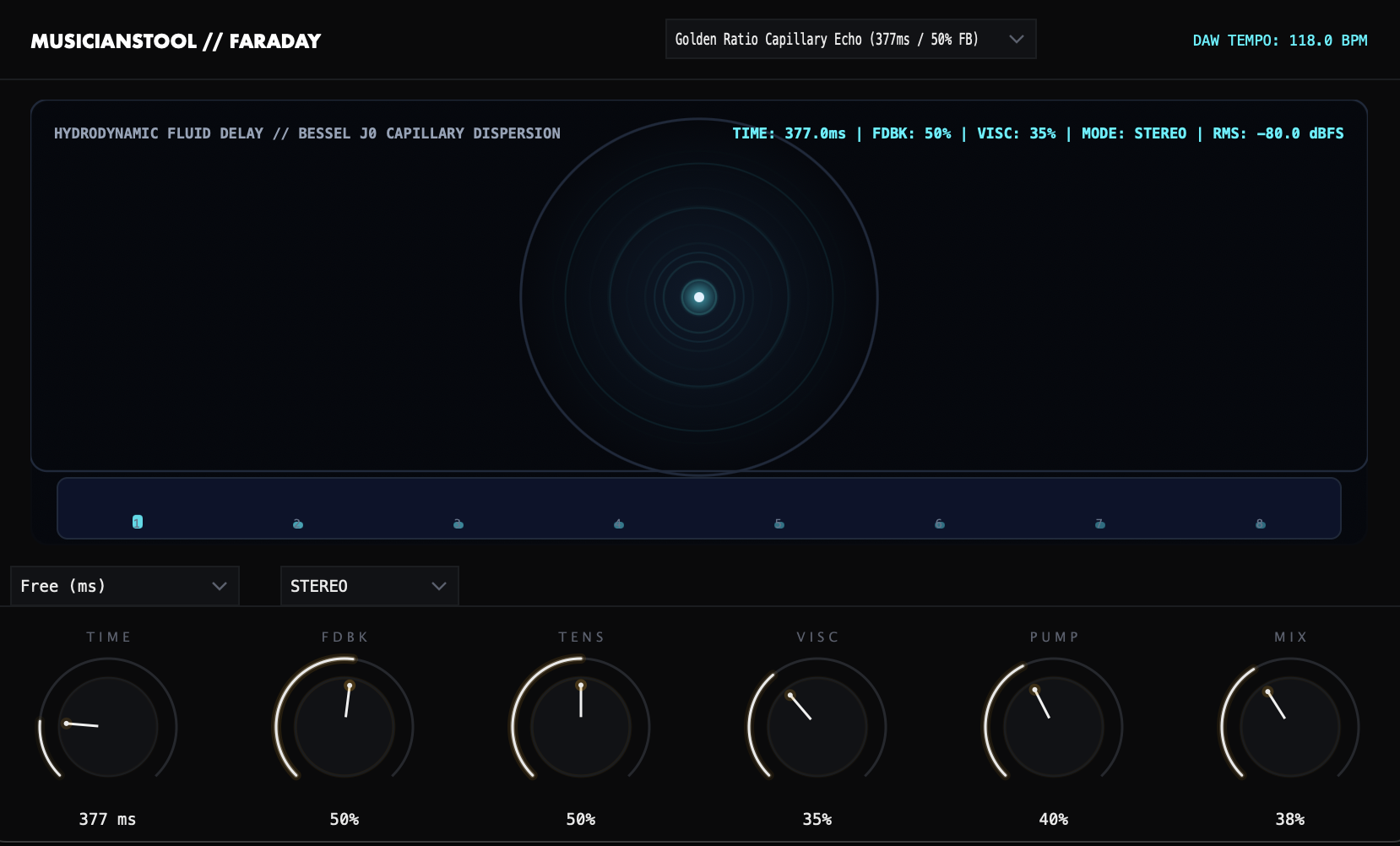Screen dimensions: 1400x846
Task: Click the FDBK feedback knob
Action: click(345, 726)
